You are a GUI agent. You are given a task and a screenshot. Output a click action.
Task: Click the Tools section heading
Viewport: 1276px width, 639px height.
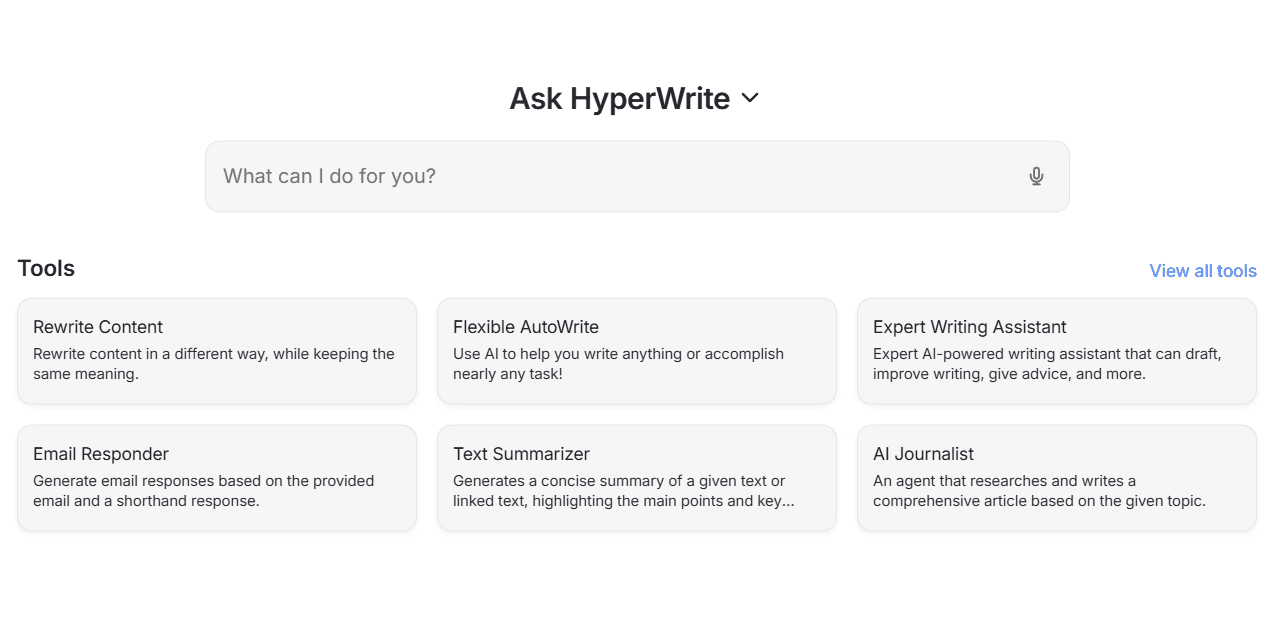pos(46,268)
